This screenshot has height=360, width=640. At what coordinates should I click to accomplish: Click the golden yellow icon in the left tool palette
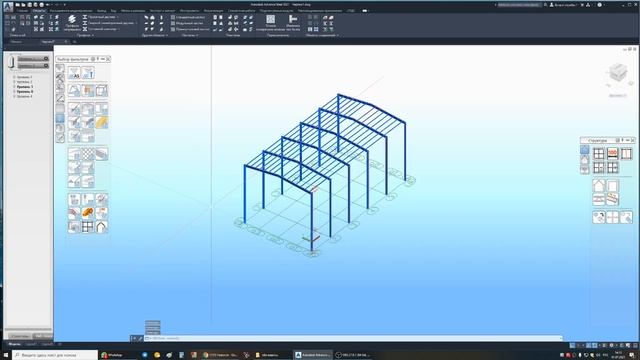(x=102, y=122)
